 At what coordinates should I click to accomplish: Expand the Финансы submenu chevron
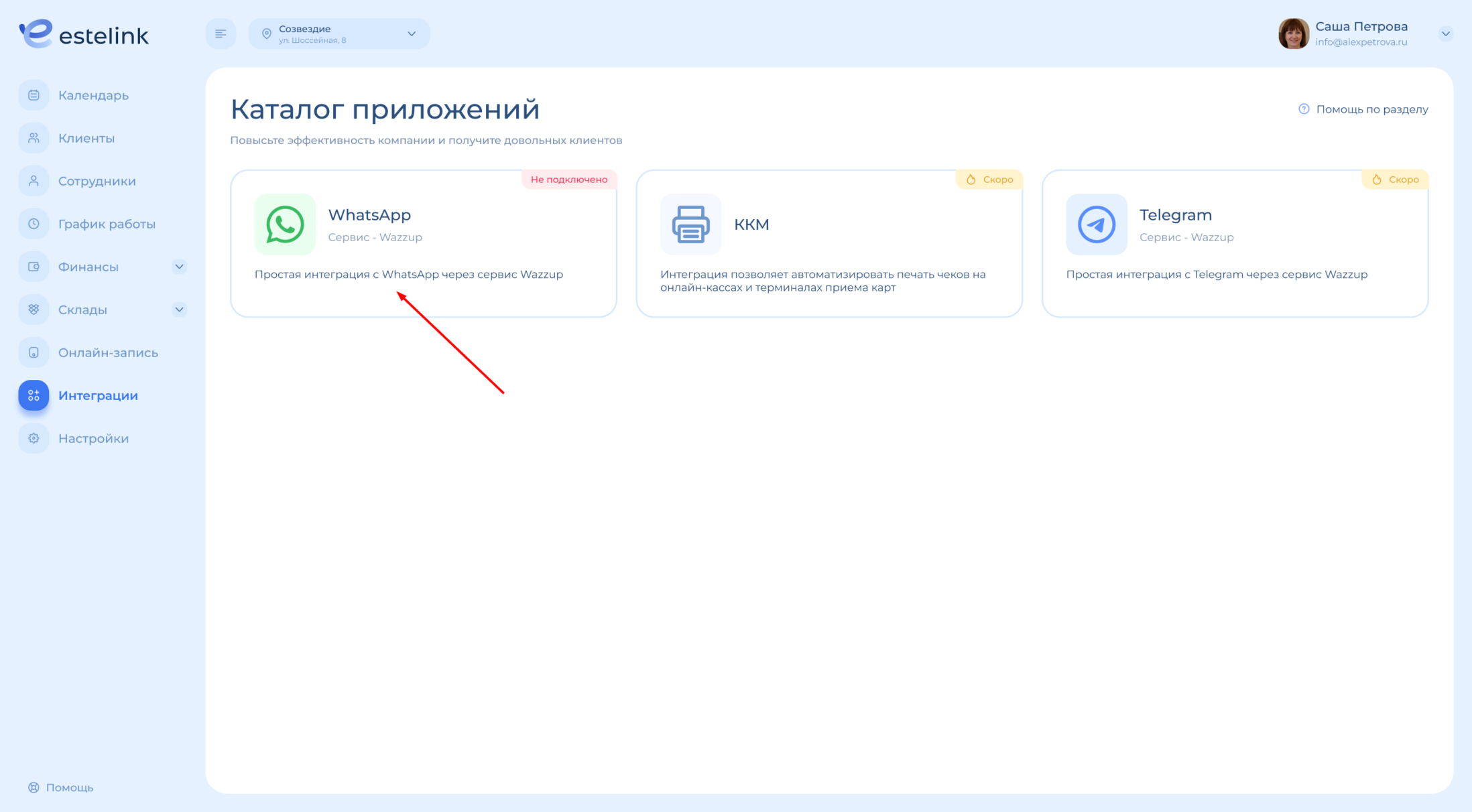179,267
